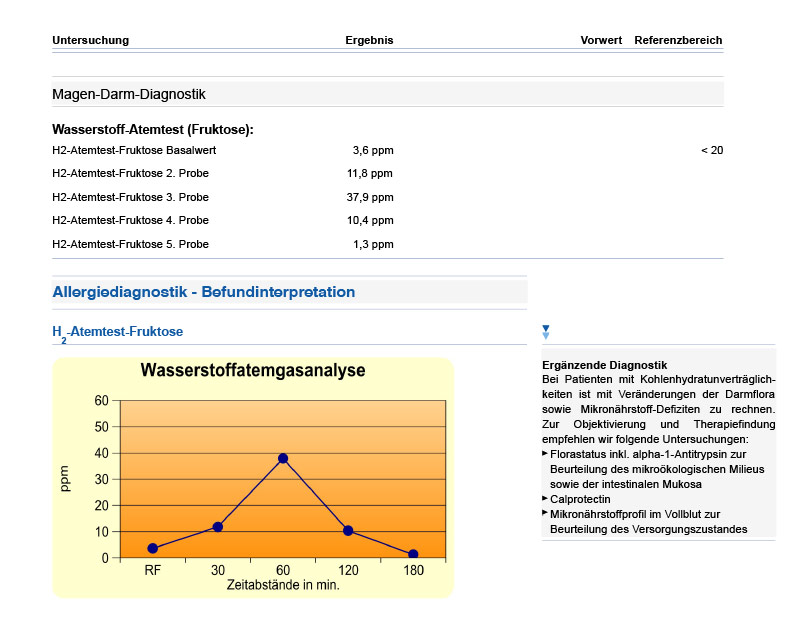Select the RF data point on chart
This screenshot has height=625, width=800.
click(x=152, y=548)
